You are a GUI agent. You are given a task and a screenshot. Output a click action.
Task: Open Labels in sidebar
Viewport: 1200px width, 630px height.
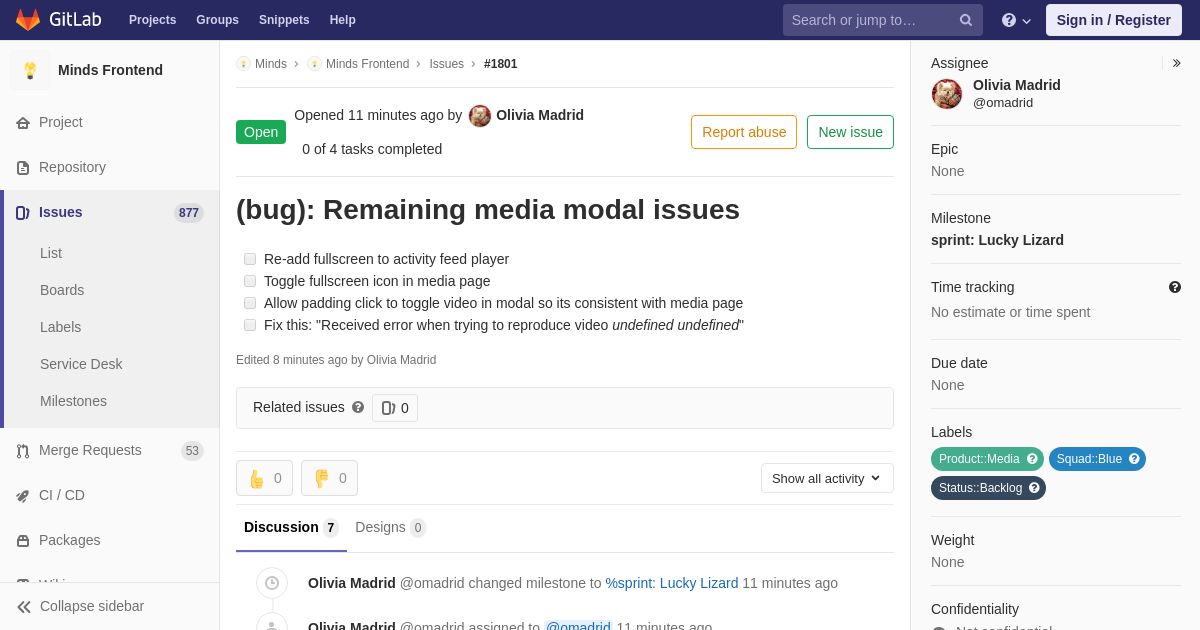click(60, 327)
